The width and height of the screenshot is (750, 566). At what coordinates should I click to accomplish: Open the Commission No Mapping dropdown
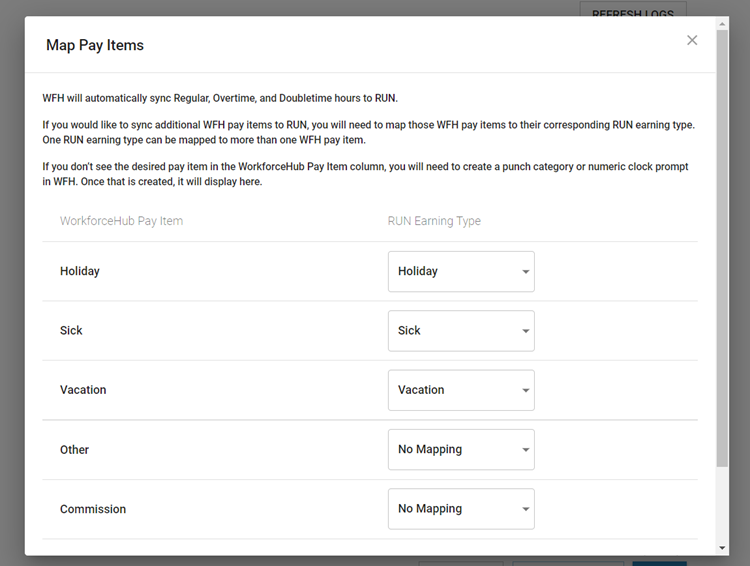(x=461, y=509)
